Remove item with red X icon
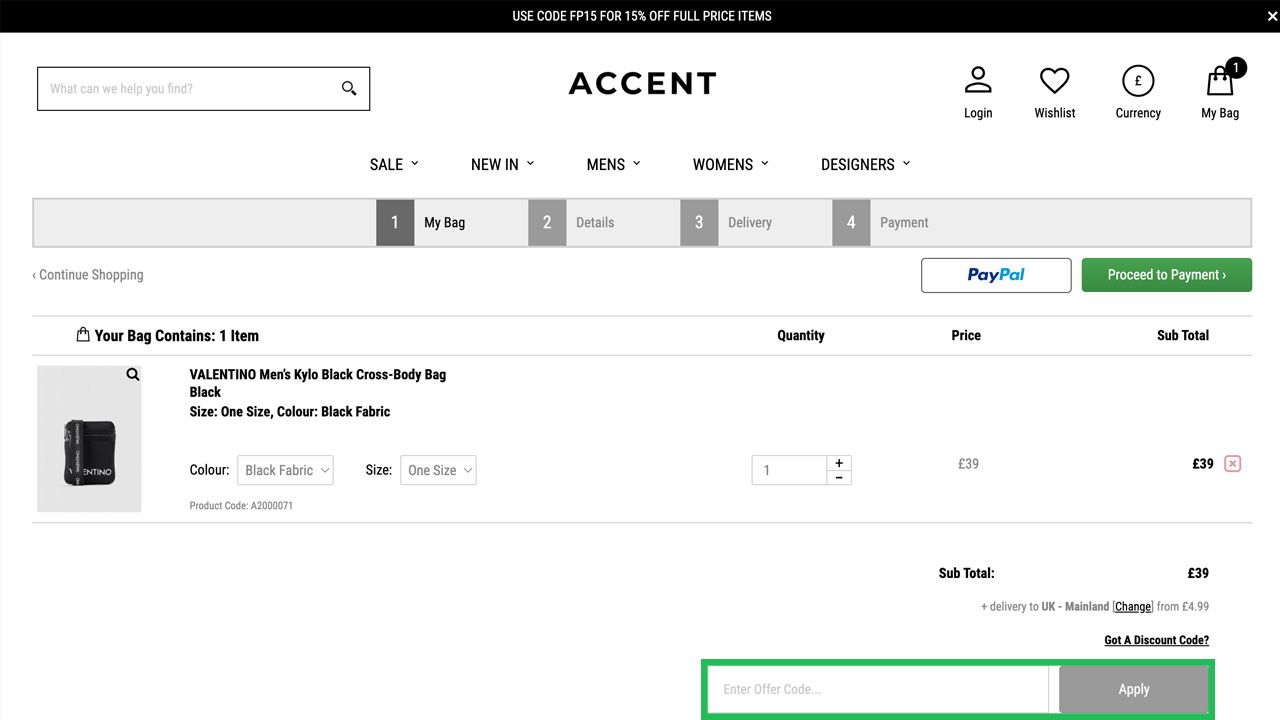Screen dimensions: 1280x720 coord(1233,463)
